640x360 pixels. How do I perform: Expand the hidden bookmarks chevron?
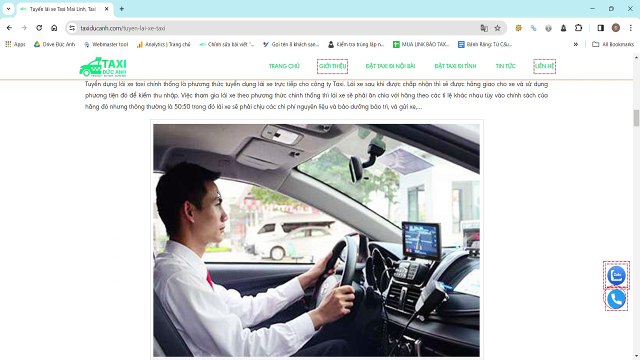point(576,44)
